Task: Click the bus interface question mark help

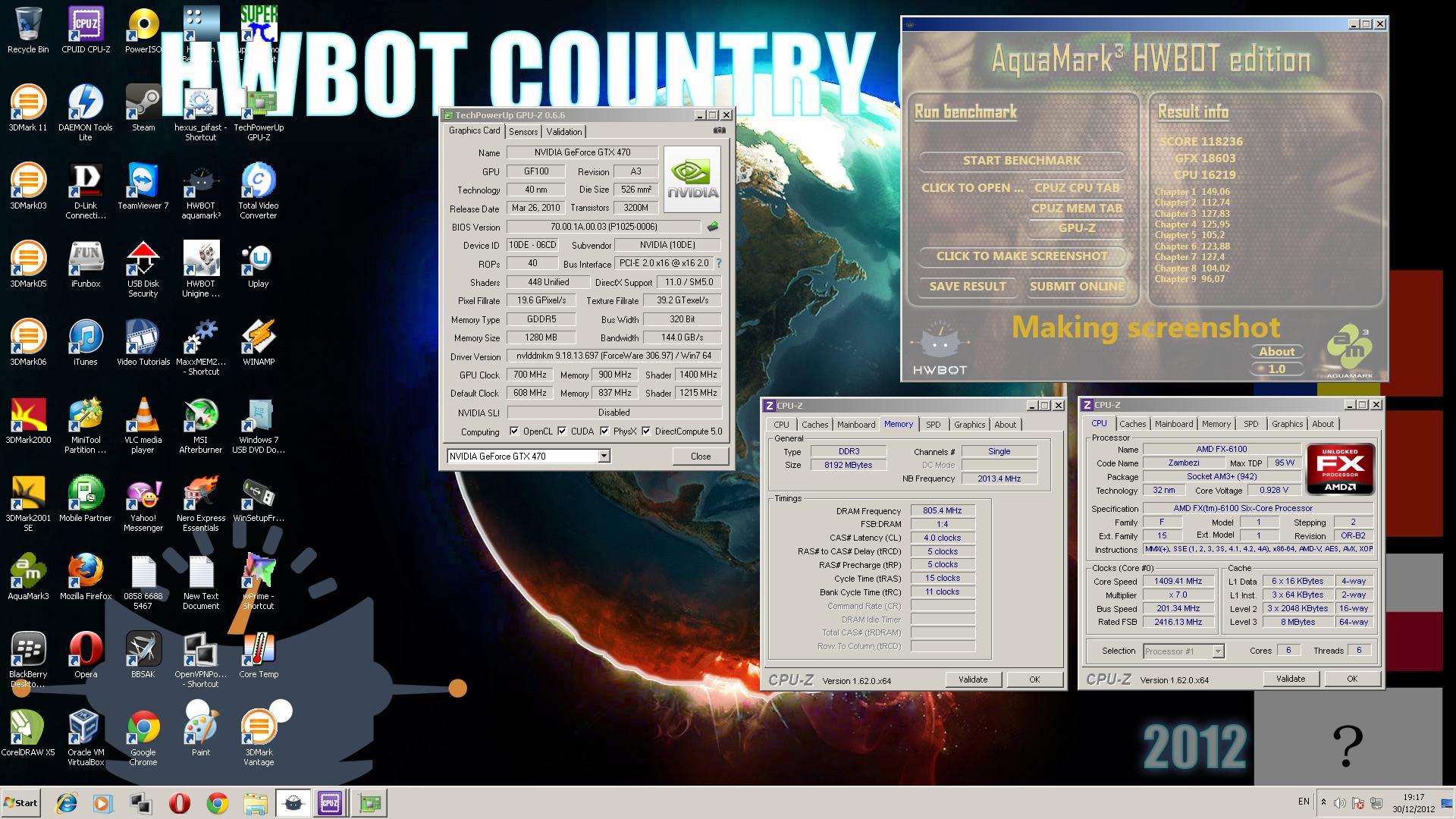Action: pos(718,263)
